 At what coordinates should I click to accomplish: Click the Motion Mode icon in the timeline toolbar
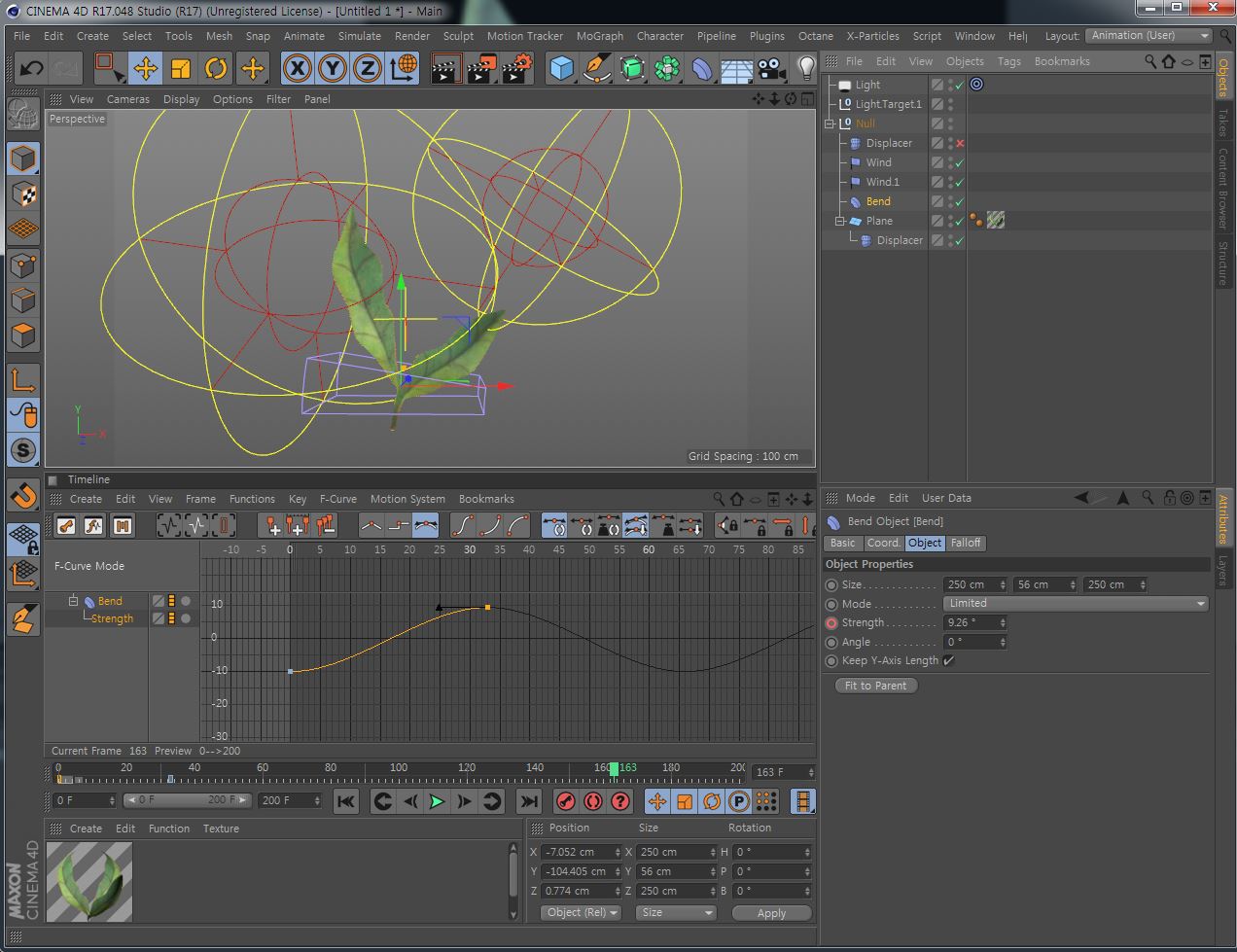click(123, 526)
